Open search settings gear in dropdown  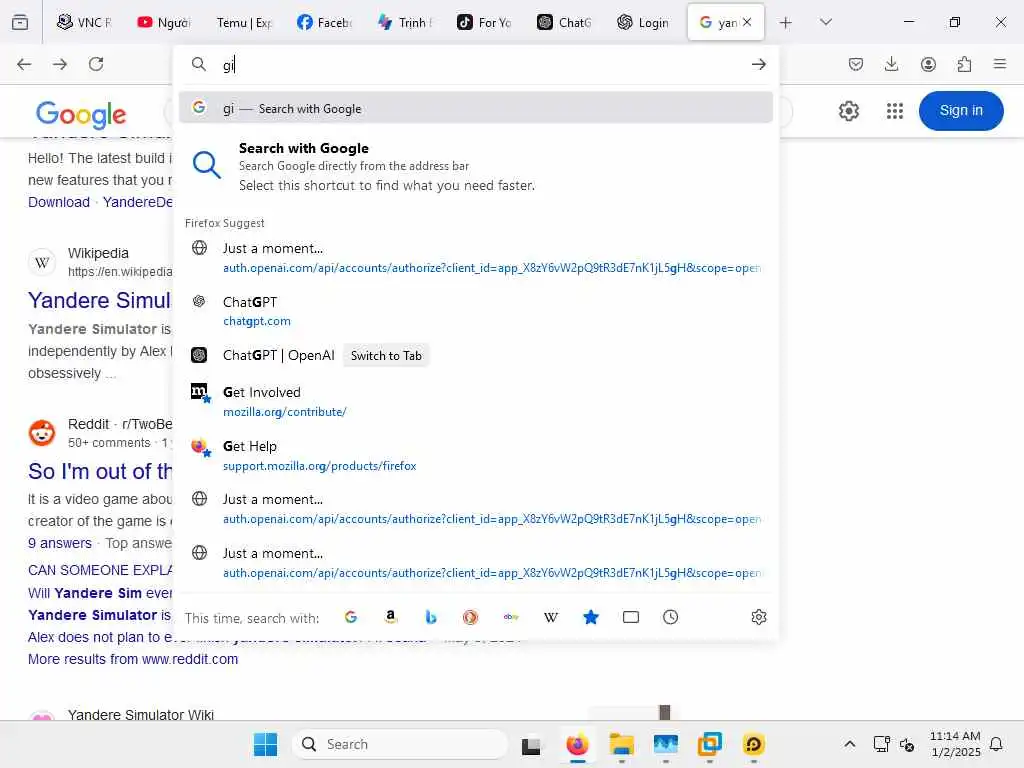758,617
